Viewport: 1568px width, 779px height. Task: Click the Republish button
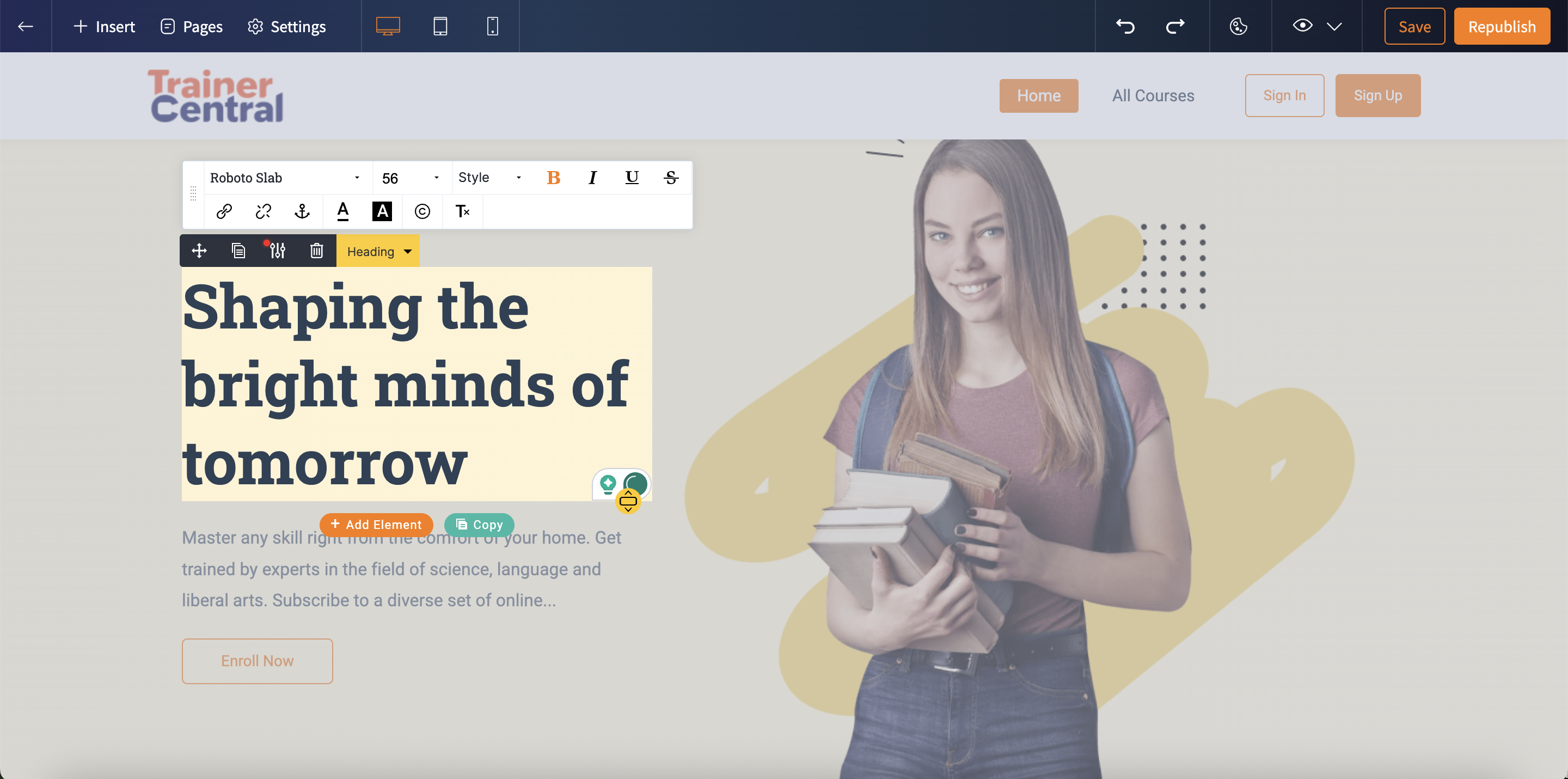(x=1501, y=26)
